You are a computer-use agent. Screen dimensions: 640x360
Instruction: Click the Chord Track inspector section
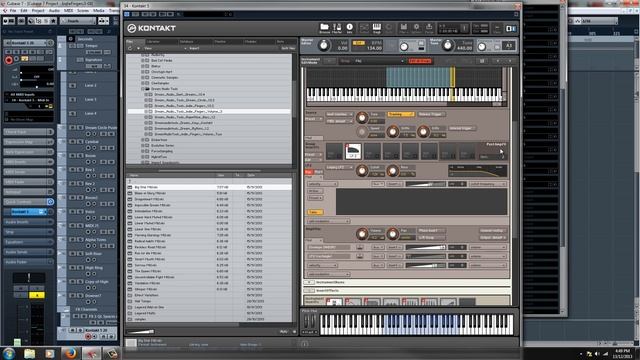[x=29, y=132]
